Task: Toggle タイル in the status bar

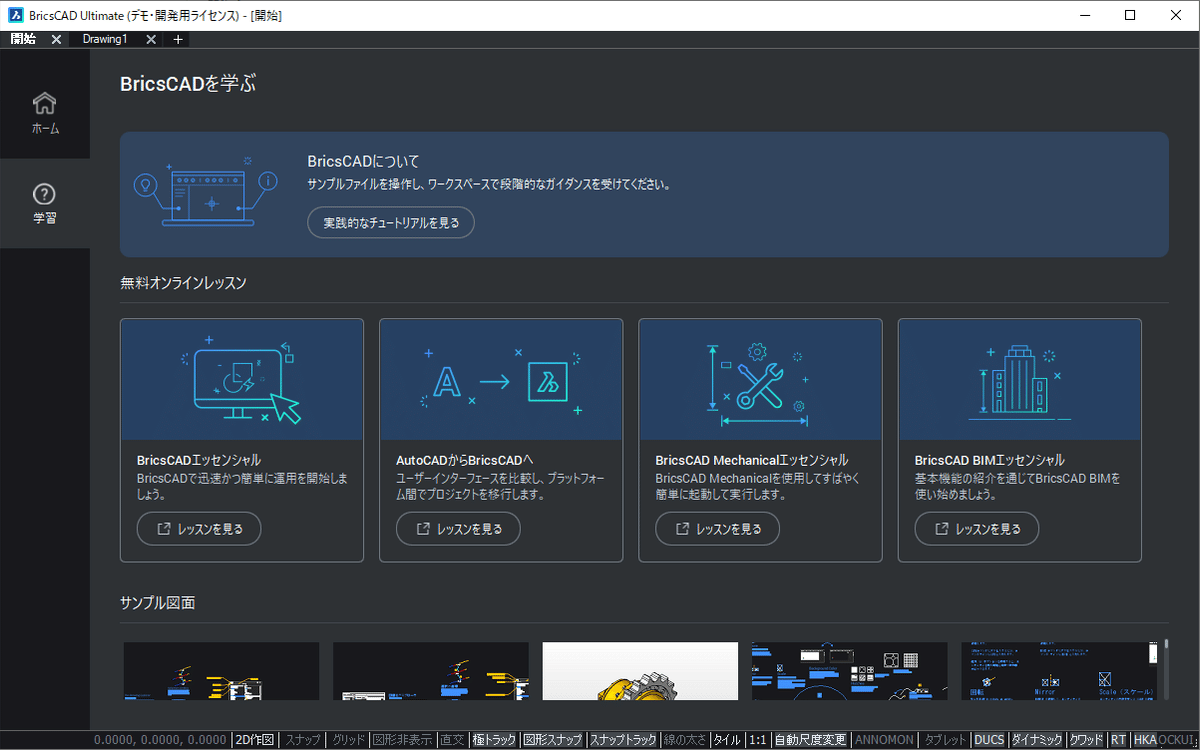Action: pyautogui.click(x=727, y=740)
